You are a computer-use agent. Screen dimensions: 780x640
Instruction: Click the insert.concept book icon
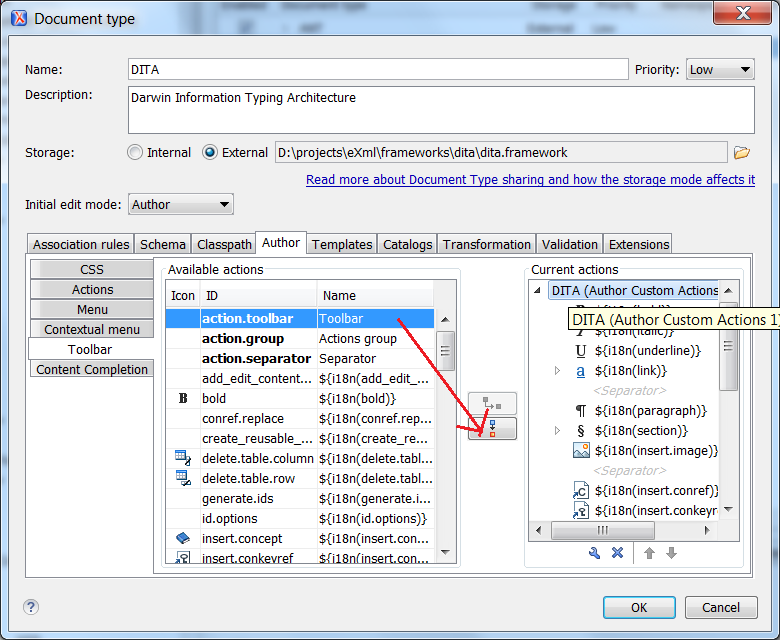pos(183,538)
